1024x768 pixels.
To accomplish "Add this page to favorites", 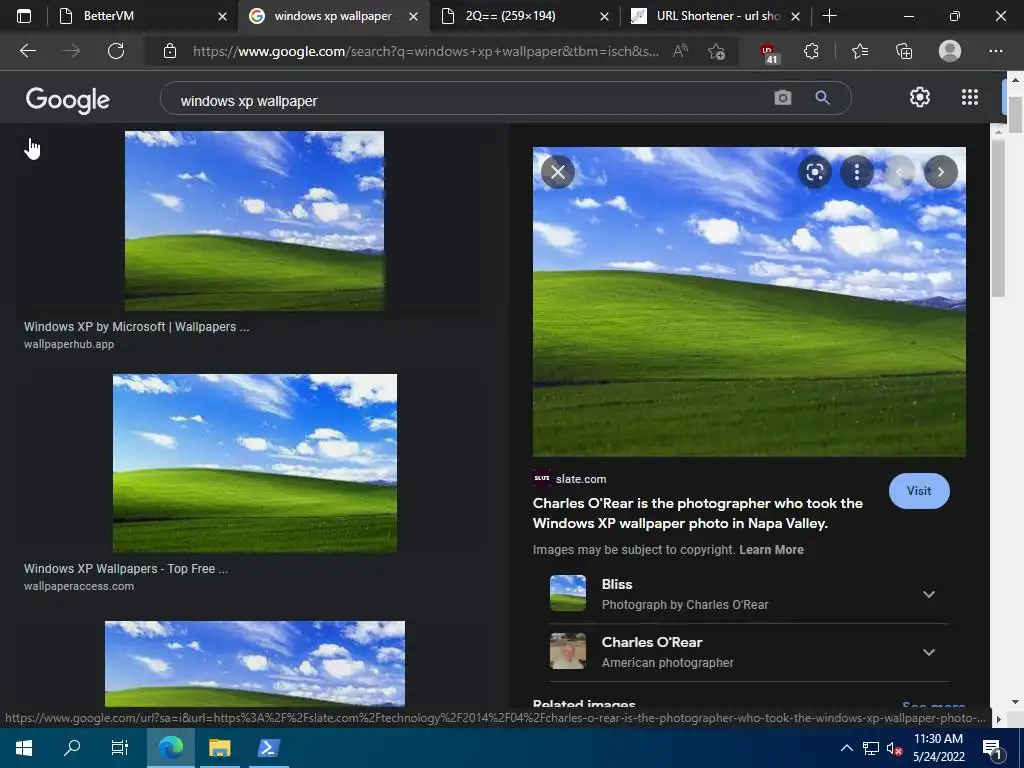I will 716,51.
